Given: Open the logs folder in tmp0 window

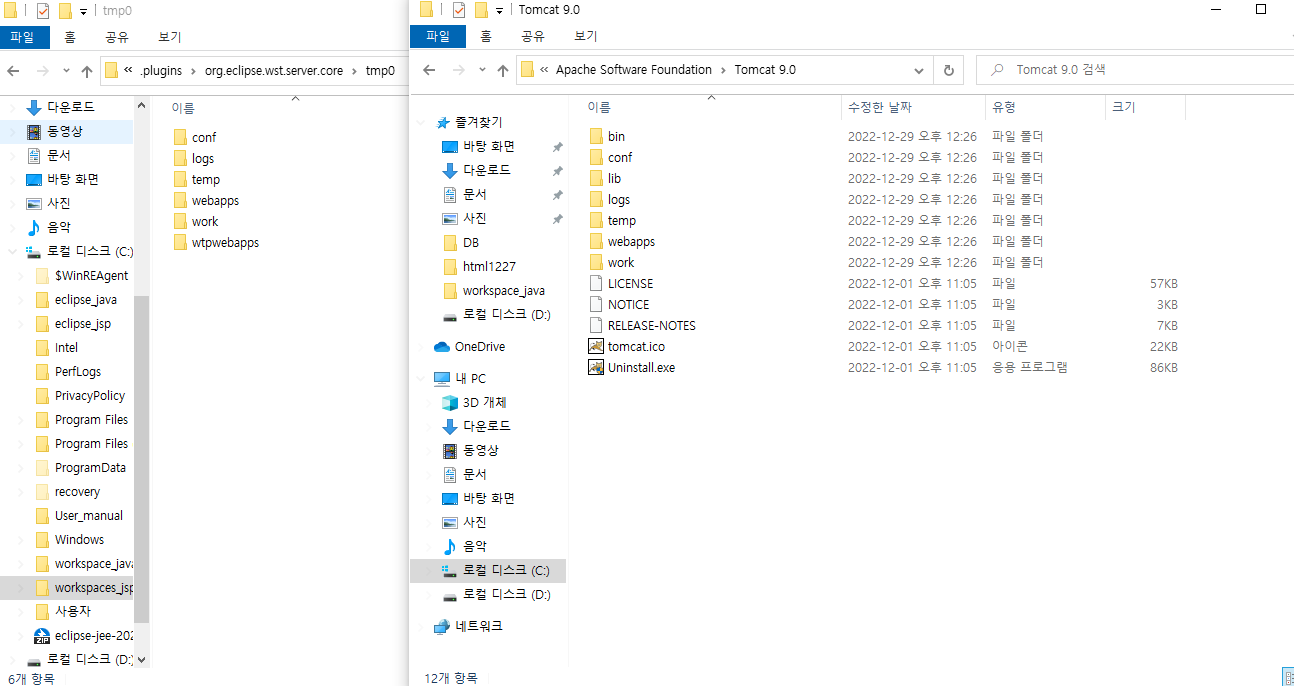Looking at the screenshot, I should 203,158.
